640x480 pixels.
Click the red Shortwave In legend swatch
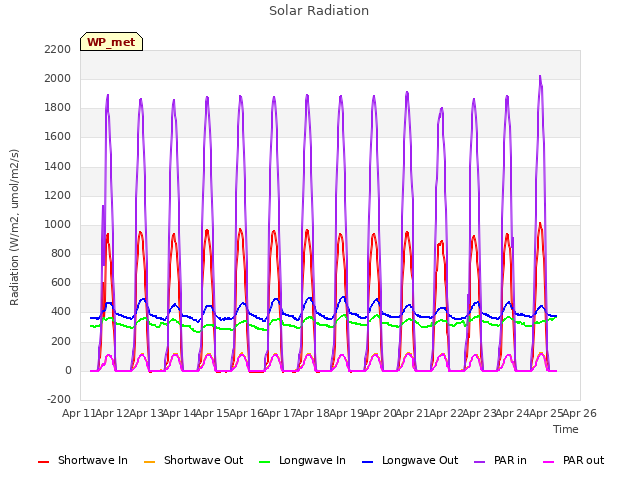(x=43, y=462)
